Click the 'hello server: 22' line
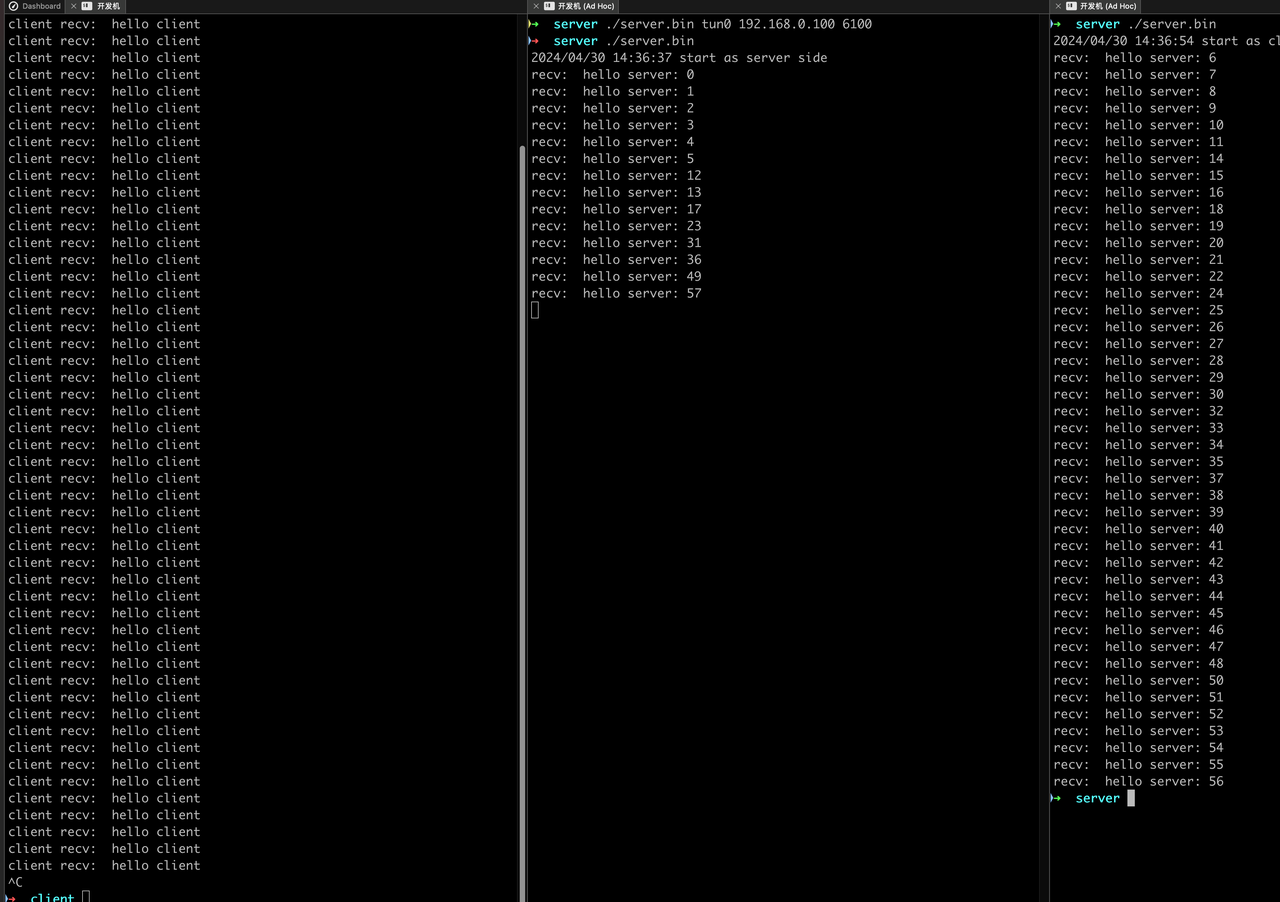The image size is (1280, 902). pyautogui.click(x=1138, y=276)
